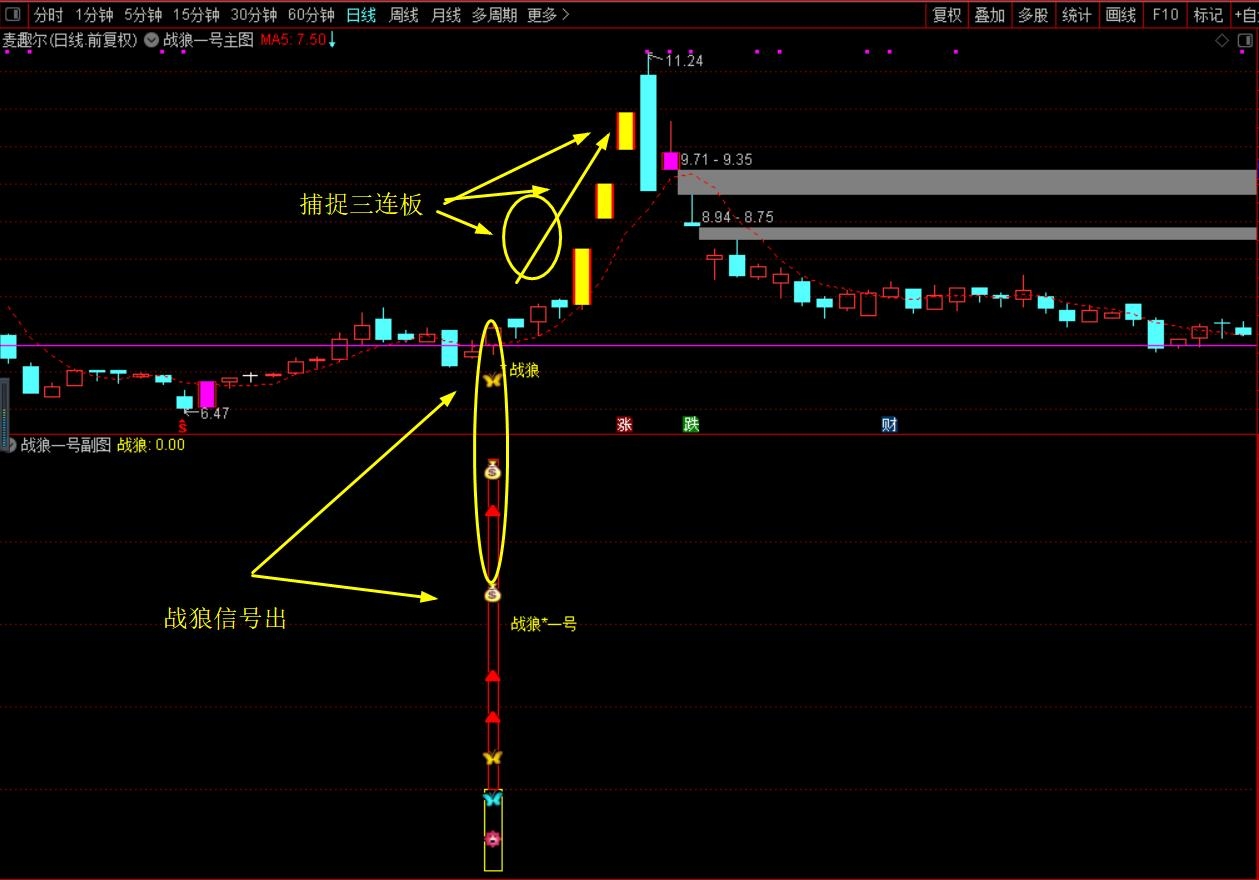This screenshot has height=880, width=1259.
Task: Switch to 周线 weekly chart
Action: (x=404, y=15)
